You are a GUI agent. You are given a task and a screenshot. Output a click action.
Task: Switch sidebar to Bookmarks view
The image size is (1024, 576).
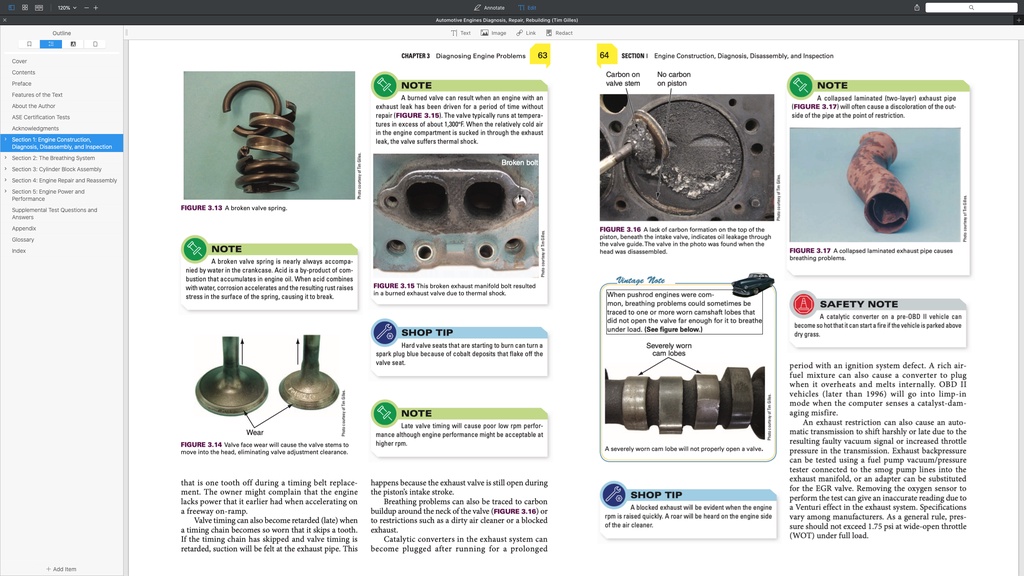(x=29, y=44)
